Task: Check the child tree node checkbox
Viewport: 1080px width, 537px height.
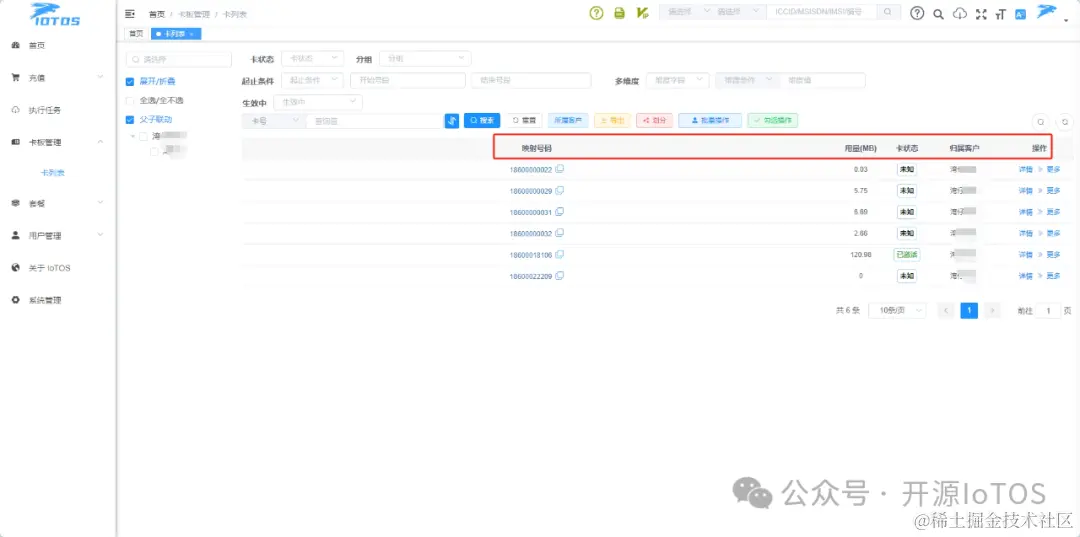Action: click(154, 152)
